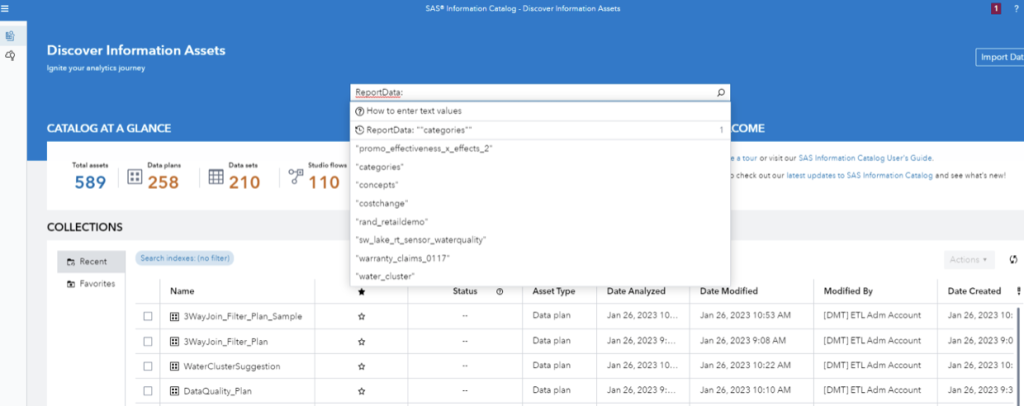Favorite WaterClusterSuggestion with its star

tap(361, 366)
